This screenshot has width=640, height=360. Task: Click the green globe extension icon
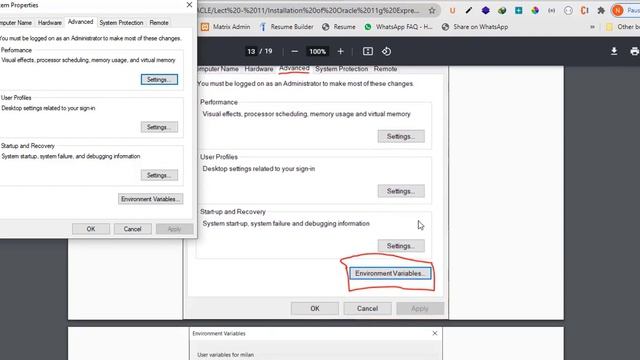tap(502, 11)
